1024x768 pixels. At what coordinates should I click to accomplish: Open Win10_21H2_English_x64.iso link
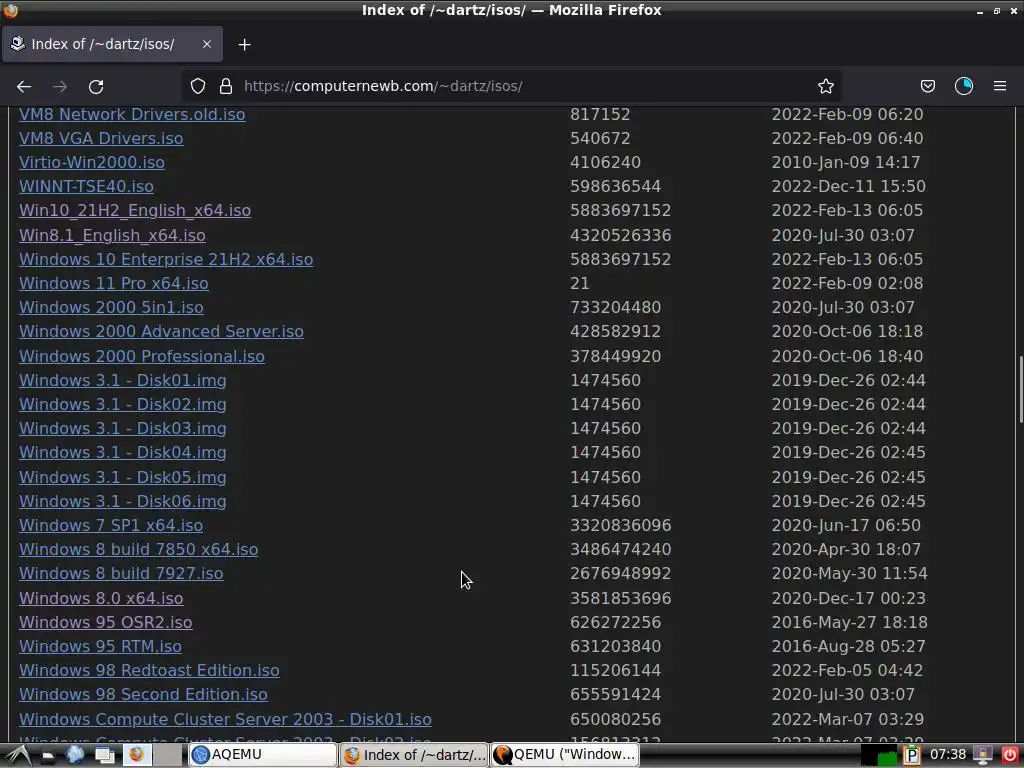click(135, 211)
